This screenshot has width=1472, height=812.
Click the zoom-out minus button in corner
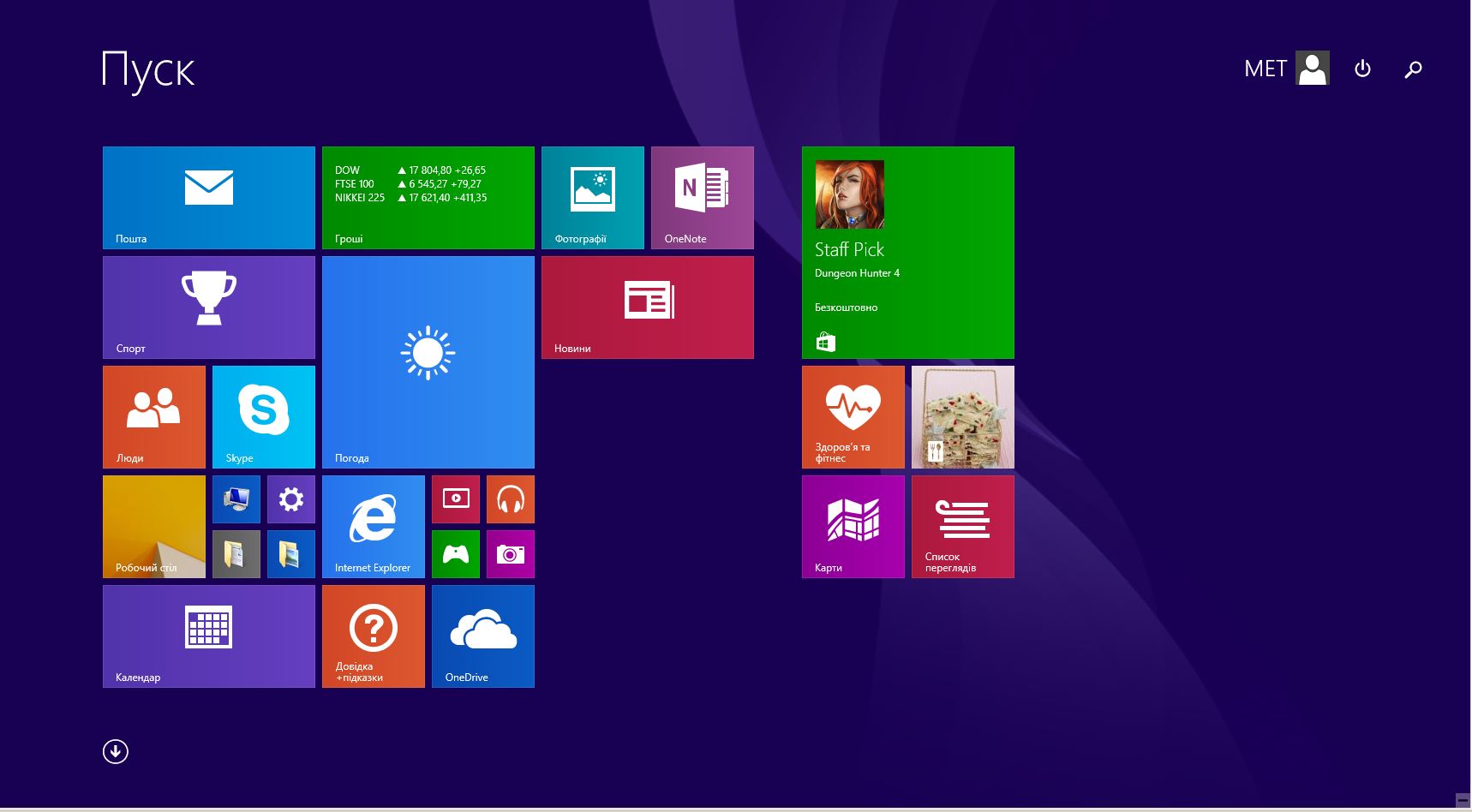1463,800
